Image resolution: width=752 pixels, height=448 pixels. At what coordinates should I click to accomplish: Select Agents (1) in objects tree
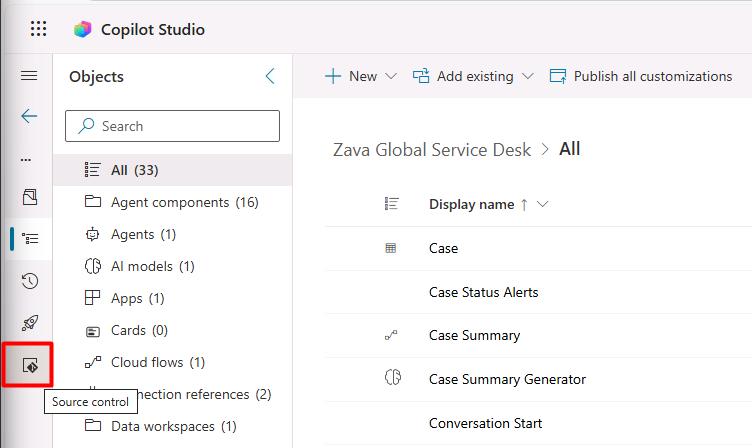click(173, 234)
